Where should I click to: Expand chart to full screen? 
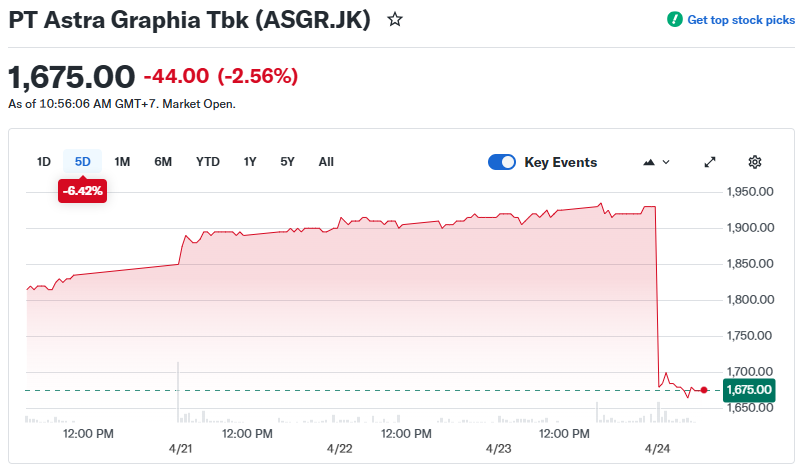(x=710, y=162)
